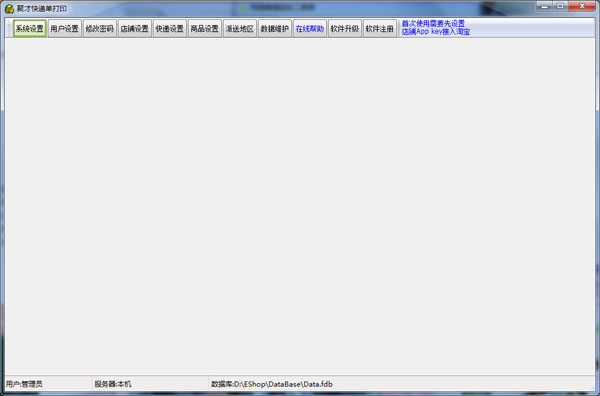Click the 软件升级 button
This screenshot has width=600, height=396.
(x=345, y=29)
